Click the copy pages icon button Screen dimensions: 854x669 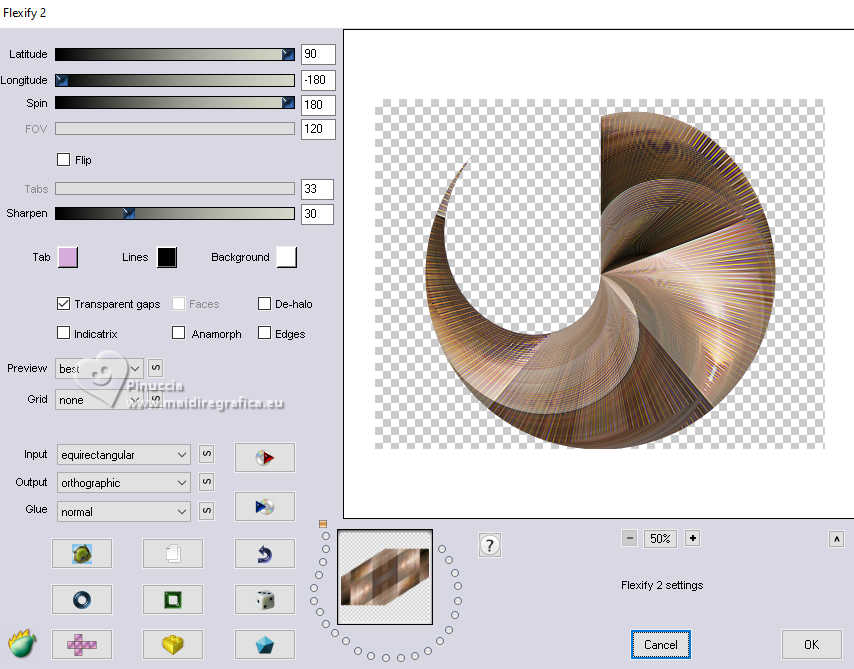point(173,554)
